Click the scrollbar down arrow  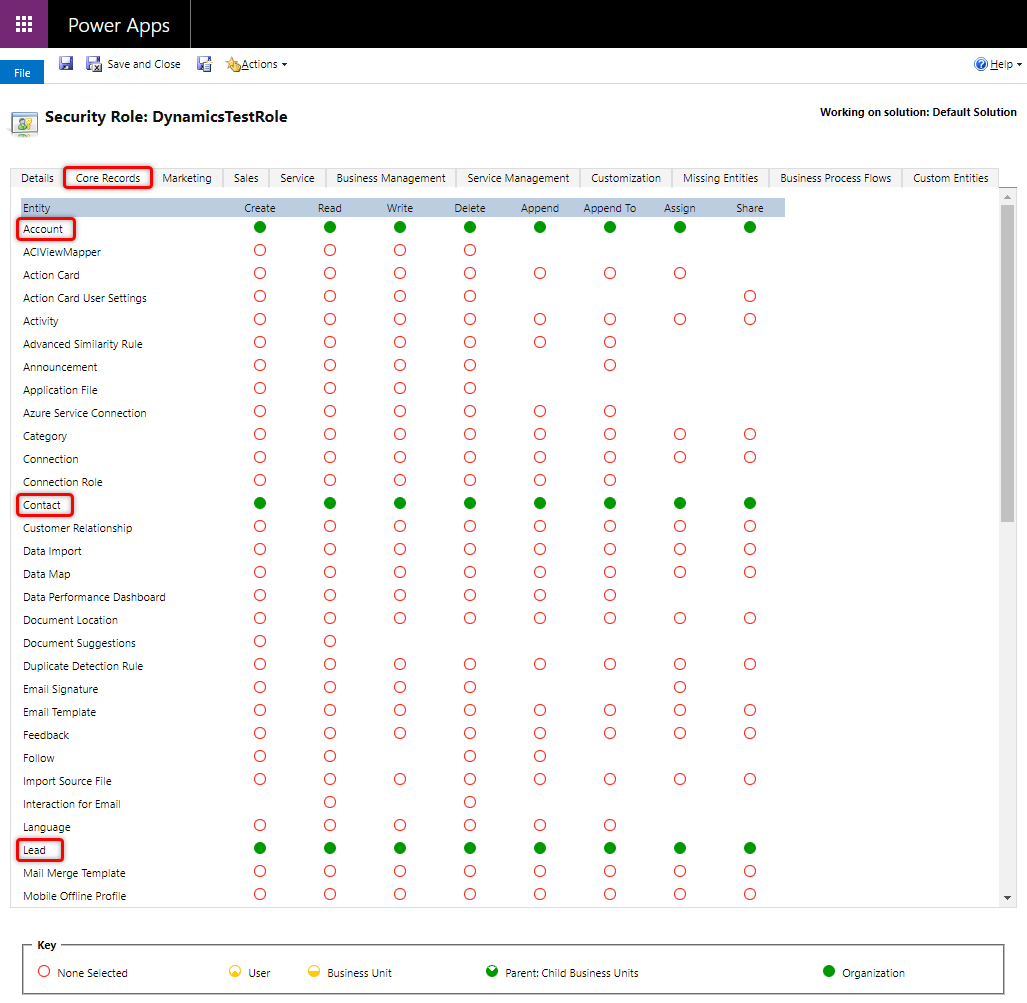click(1007, 898)
